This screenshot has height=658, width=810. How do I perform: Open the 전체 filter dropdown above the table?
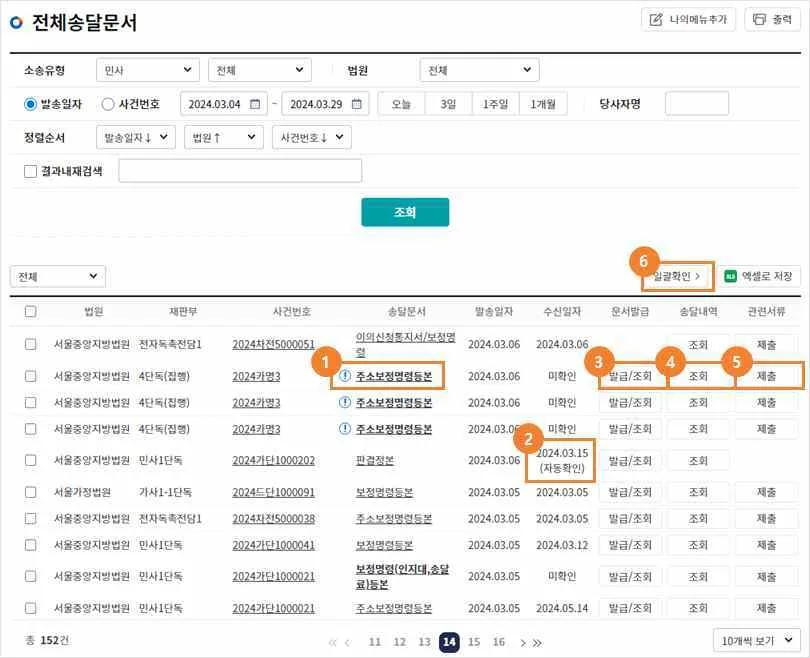[58, 276]
